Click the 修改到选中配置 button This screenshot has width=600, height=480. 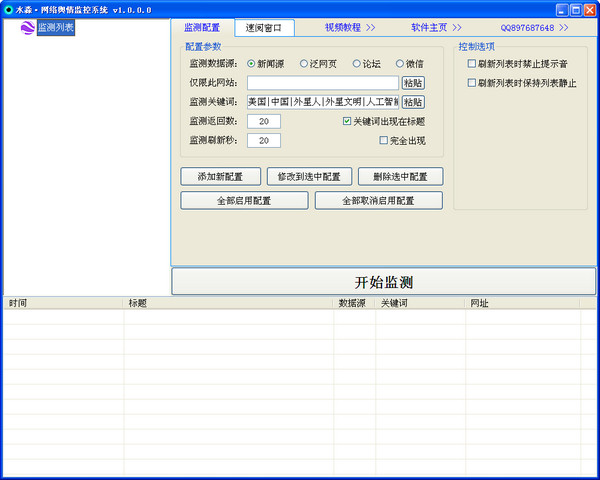click(309, 176)
